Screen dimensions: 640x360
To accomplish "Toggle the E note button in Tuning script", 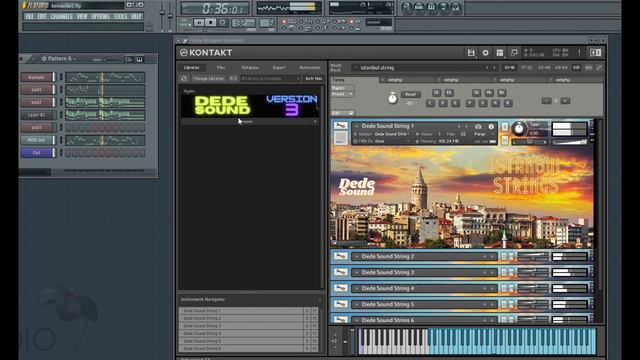I will coord(456,103).
